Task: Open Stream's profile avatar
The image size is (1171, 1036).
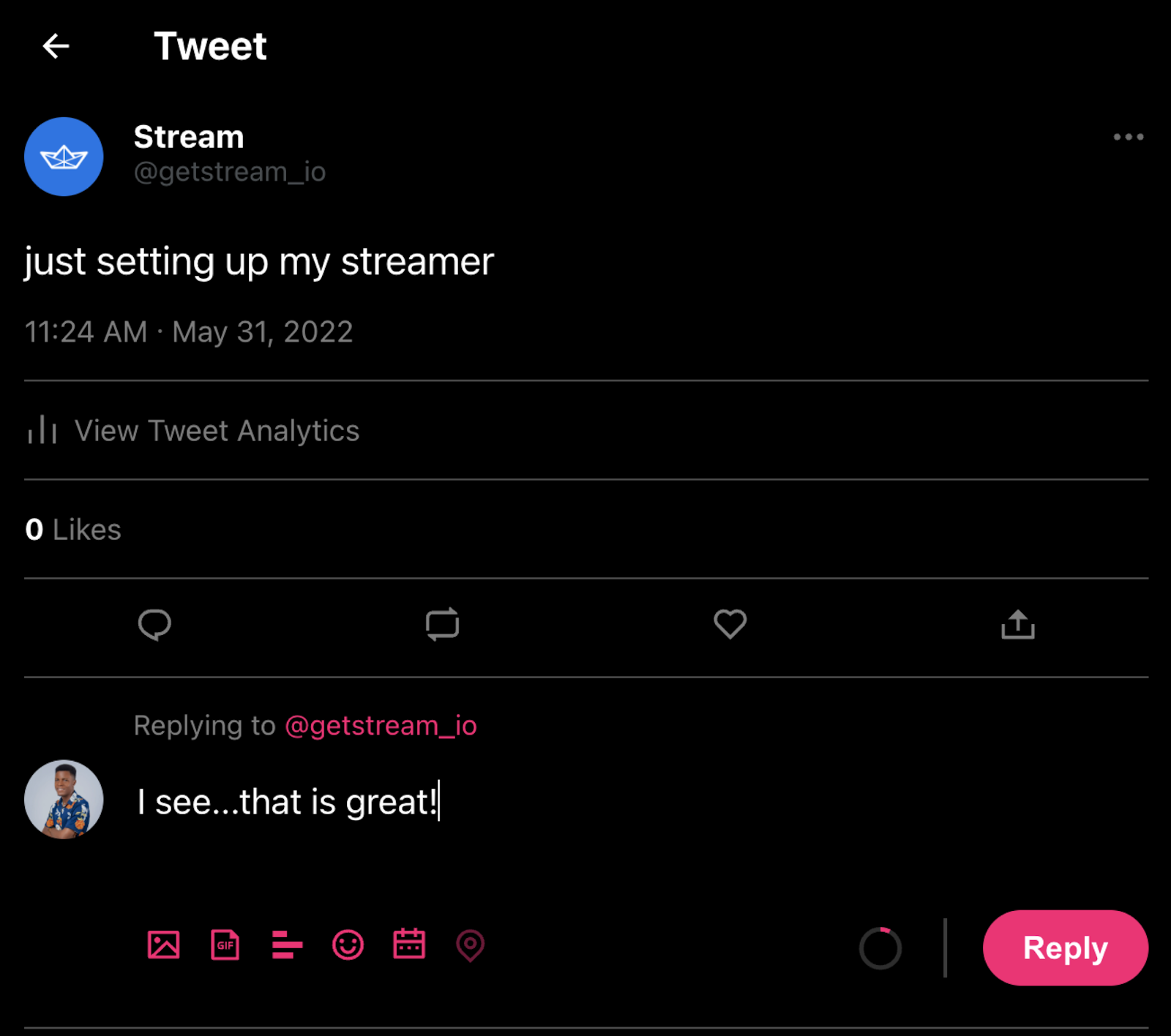Action: point(64,157)
